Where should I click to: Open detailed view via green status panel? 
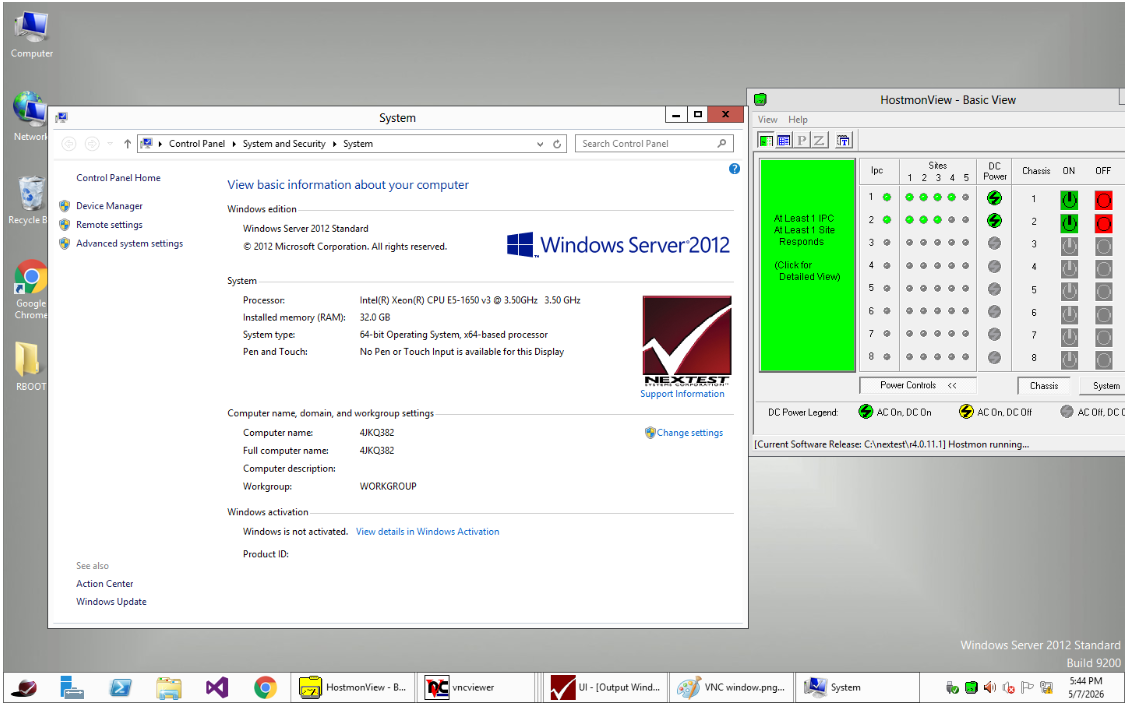click(x=807, y=265)
